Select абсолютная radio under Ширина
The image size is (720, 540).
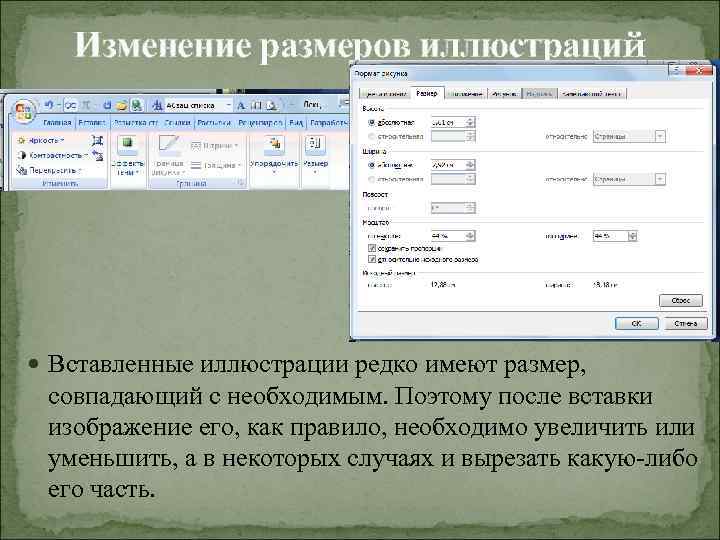point(372,165)
